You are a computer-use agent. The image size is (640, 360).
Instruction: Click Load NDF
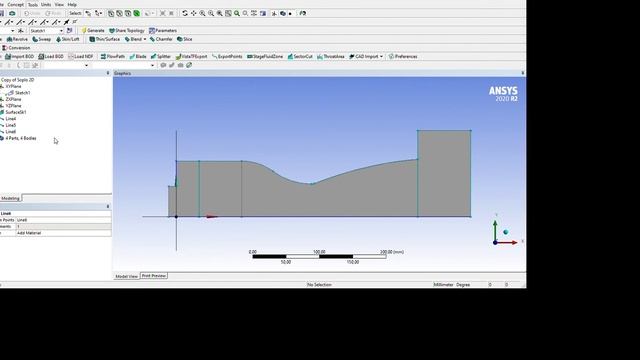[81, 56]
